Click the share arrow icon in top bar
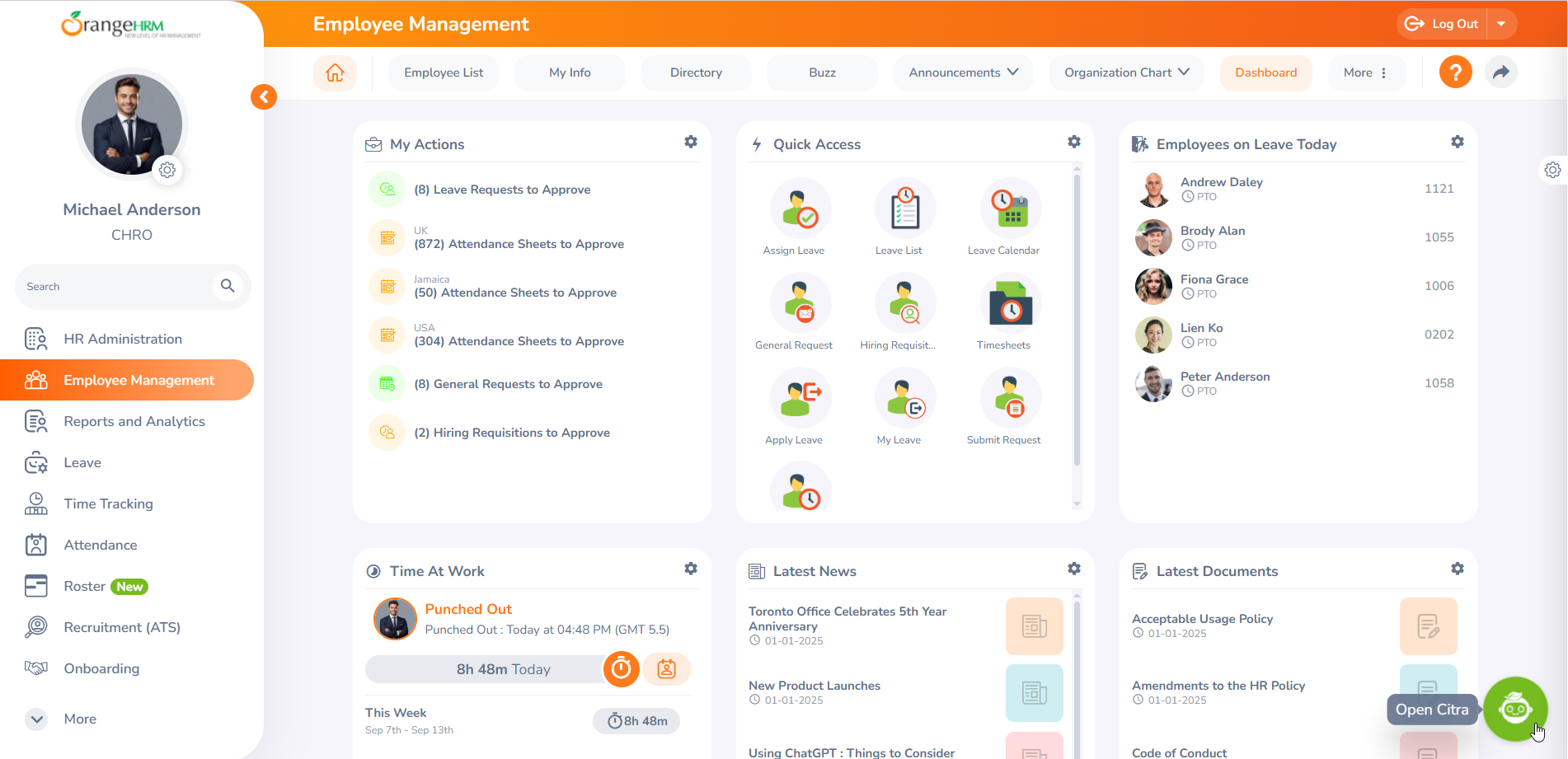 (x=1500, y=73)
